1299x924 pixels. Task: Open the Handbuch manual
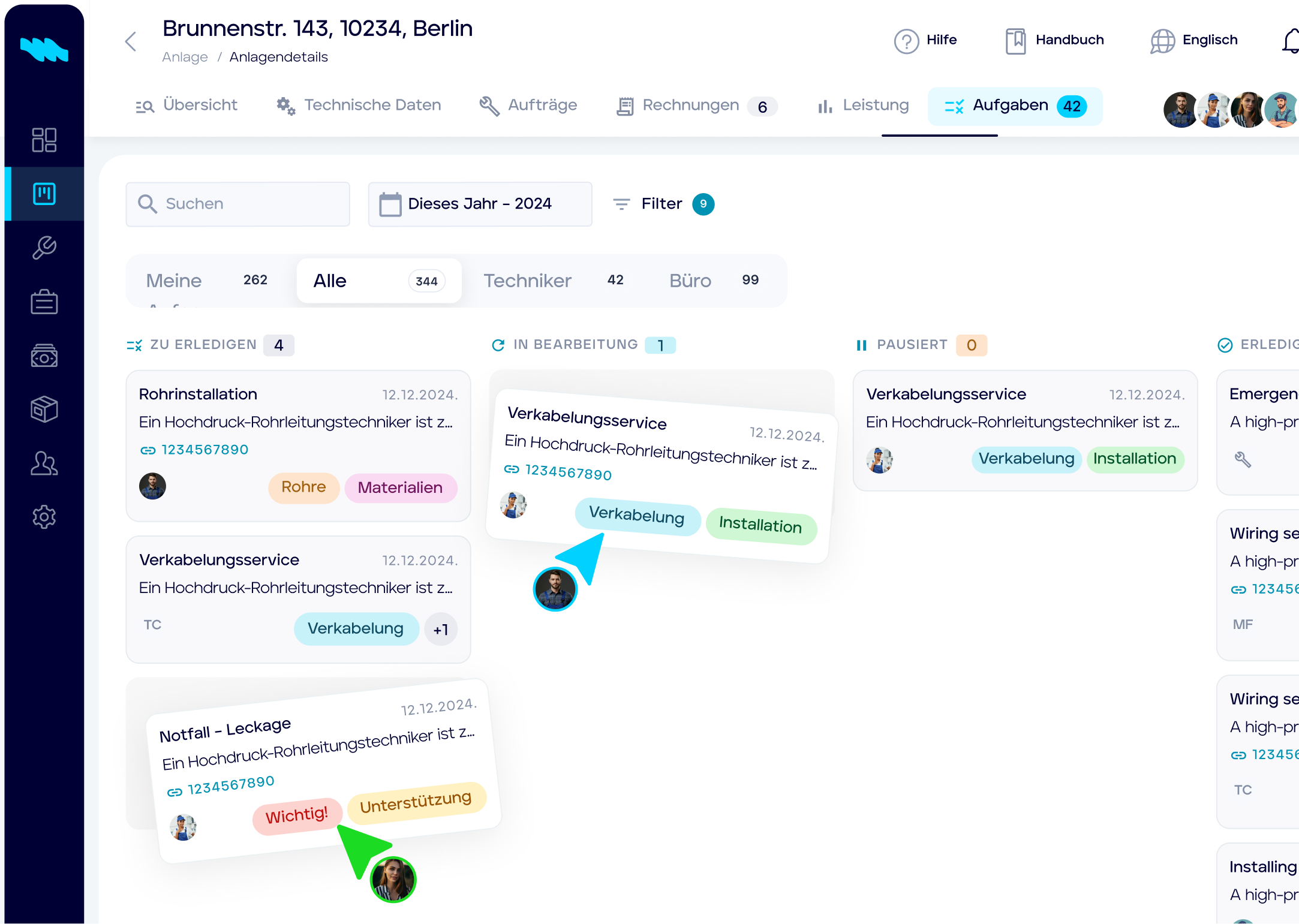1054,41
